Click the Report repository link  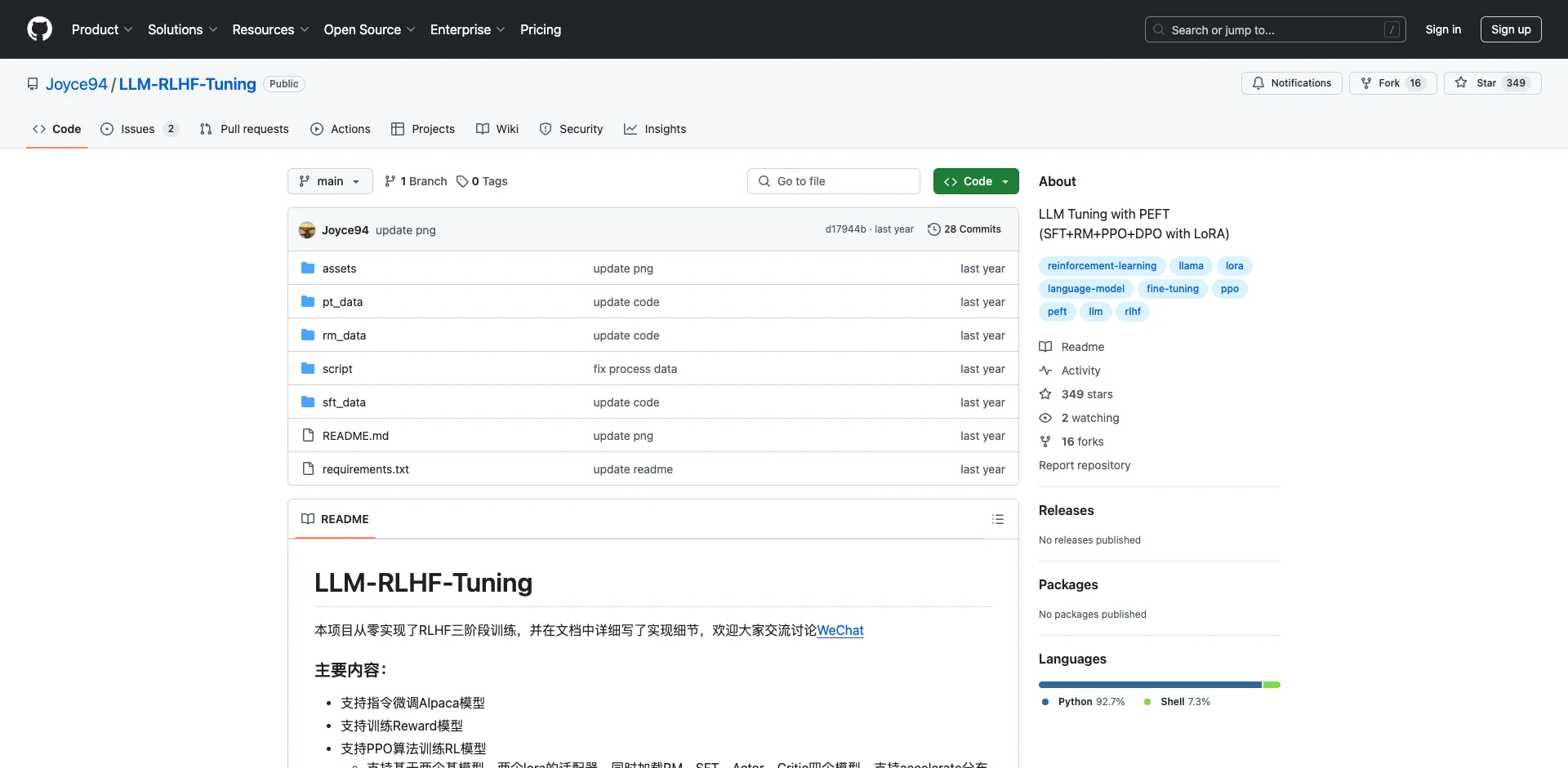tap(1085, 465)
